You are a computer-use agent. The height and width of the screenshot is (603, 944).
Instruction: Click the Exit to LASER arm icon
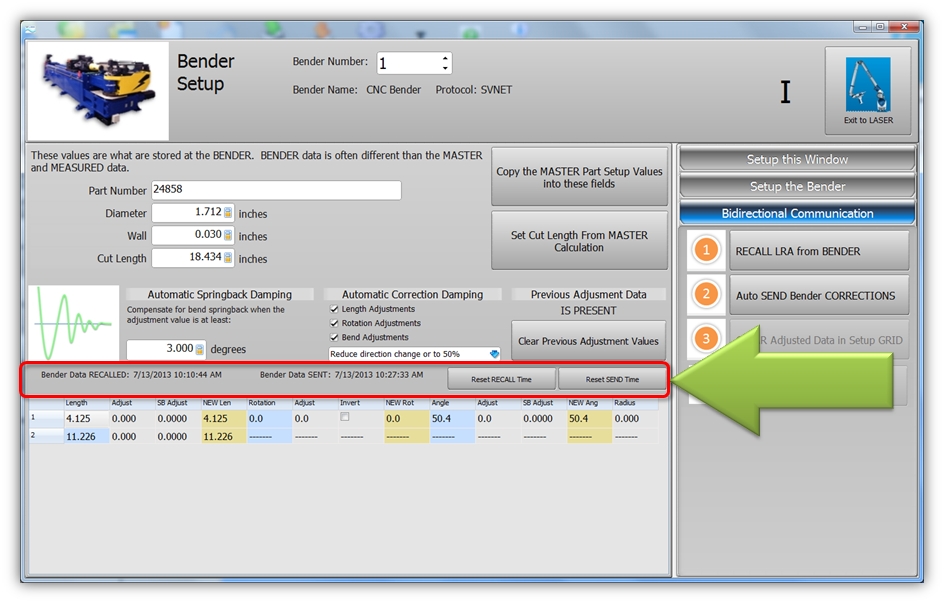[x=867, y=88]
